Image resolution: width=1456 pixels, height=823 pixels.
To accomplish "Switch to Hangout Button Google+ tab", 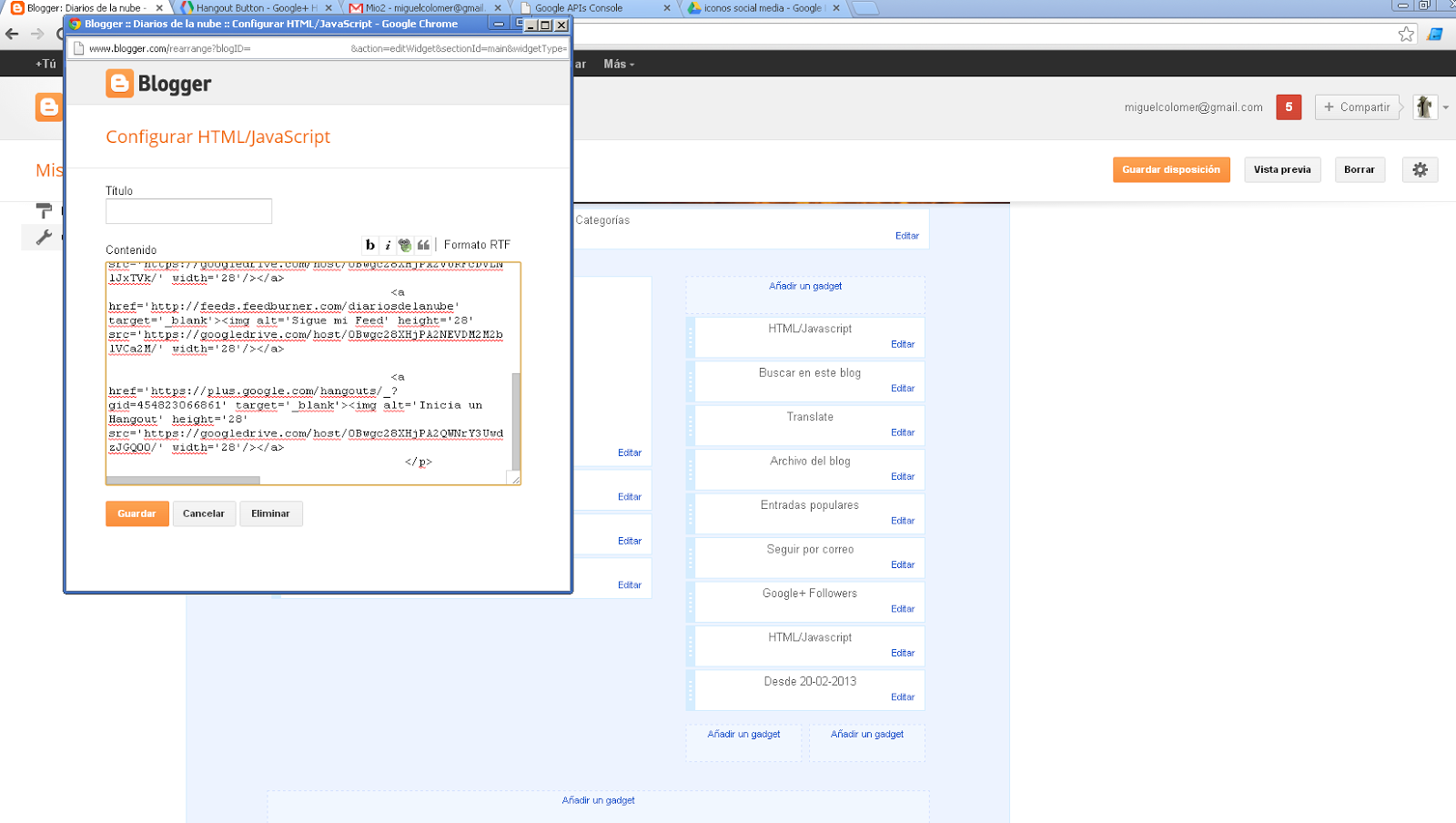I will click(258, 8).
